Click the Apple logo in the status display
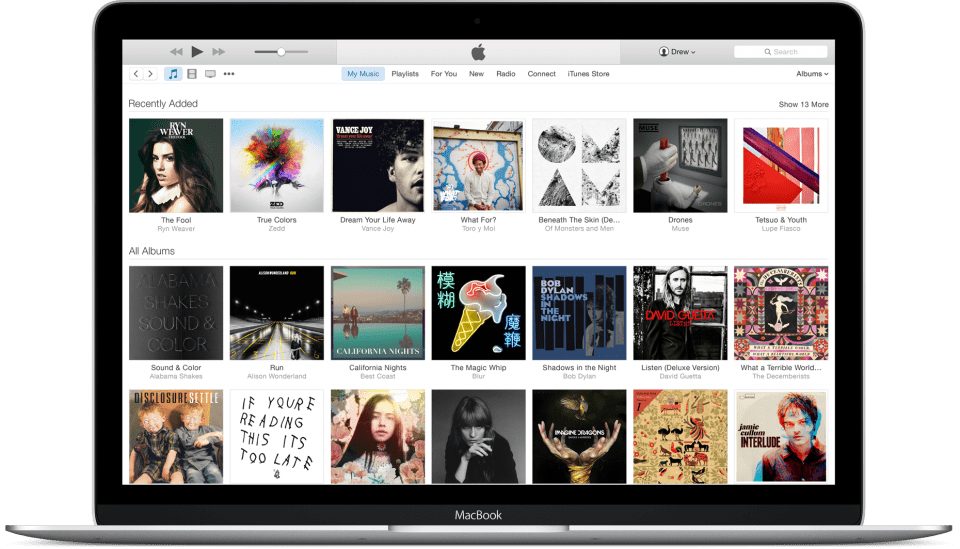Screen dimensions: 960x549 coord(478,52)
